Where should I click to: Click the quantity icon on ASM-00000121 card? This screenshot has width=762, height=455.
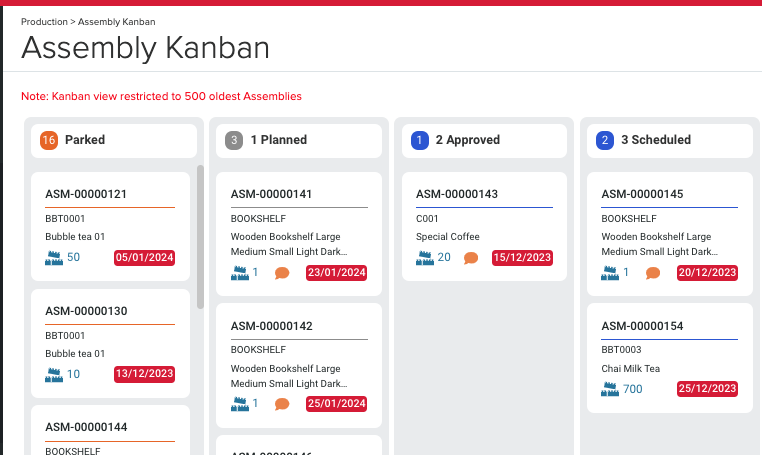coord(54,257)
